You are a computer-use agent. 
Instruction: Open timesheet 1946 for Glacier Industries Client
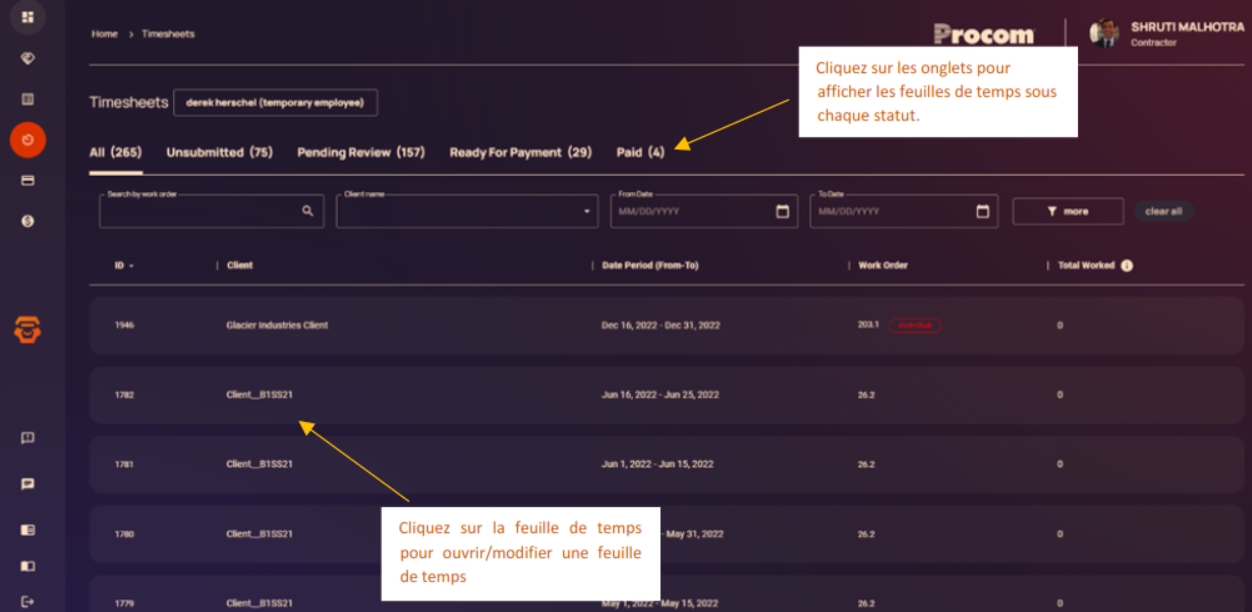[277, 326]
